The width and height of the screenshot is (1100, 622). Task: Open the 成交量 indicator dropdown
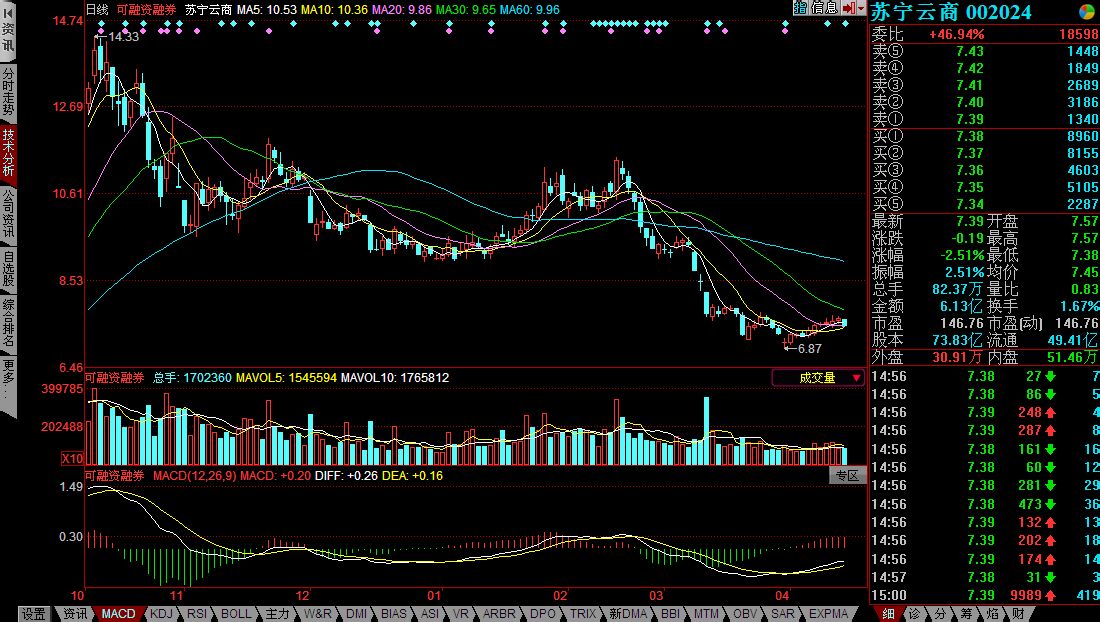click(818, 378)
